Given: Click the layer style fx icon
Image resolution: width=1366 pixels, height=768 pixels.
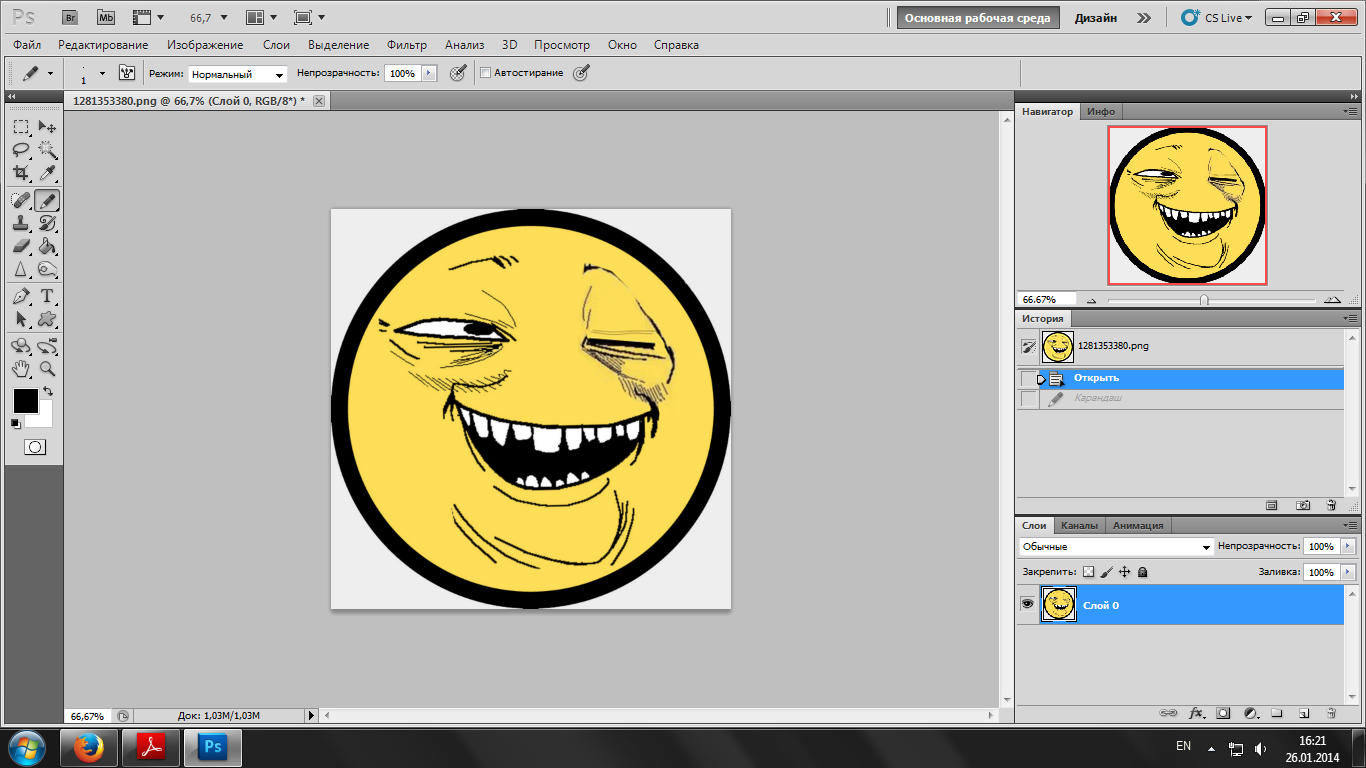Looking at the screenshot, I should pyautogui.click(x=1196, y=714).
